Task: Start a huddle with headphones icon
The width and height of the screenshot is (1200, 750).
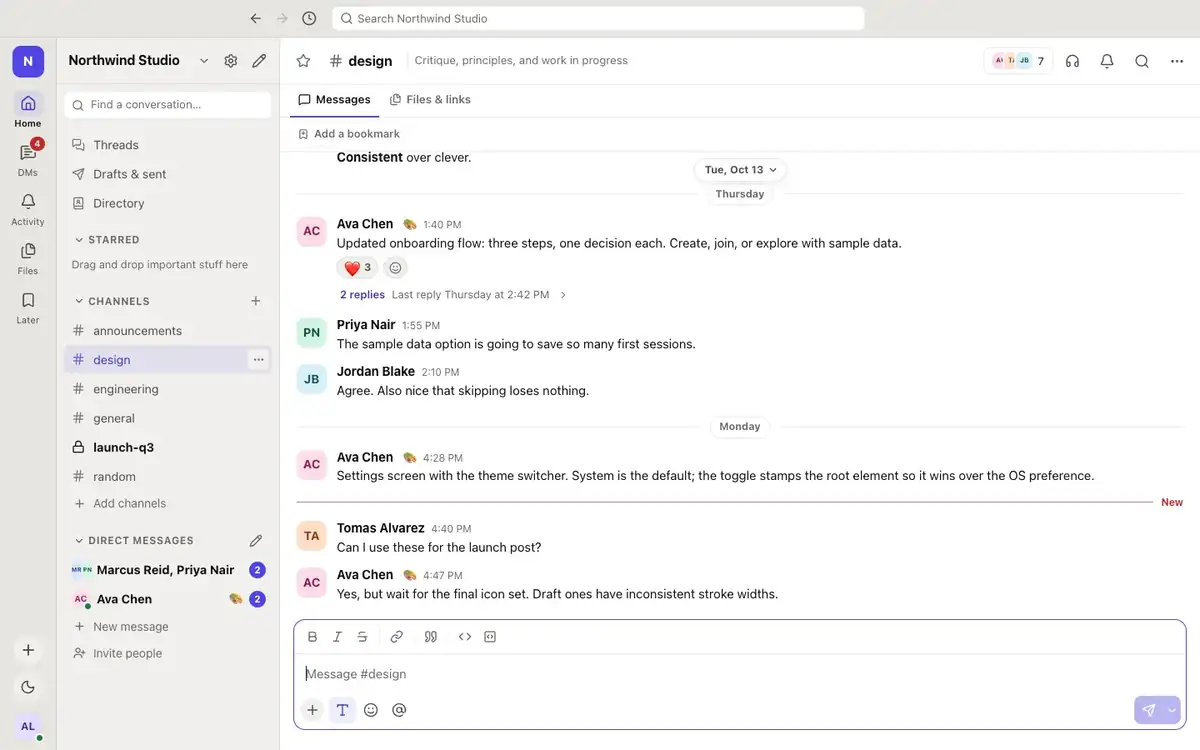Action: point(1073,61)
